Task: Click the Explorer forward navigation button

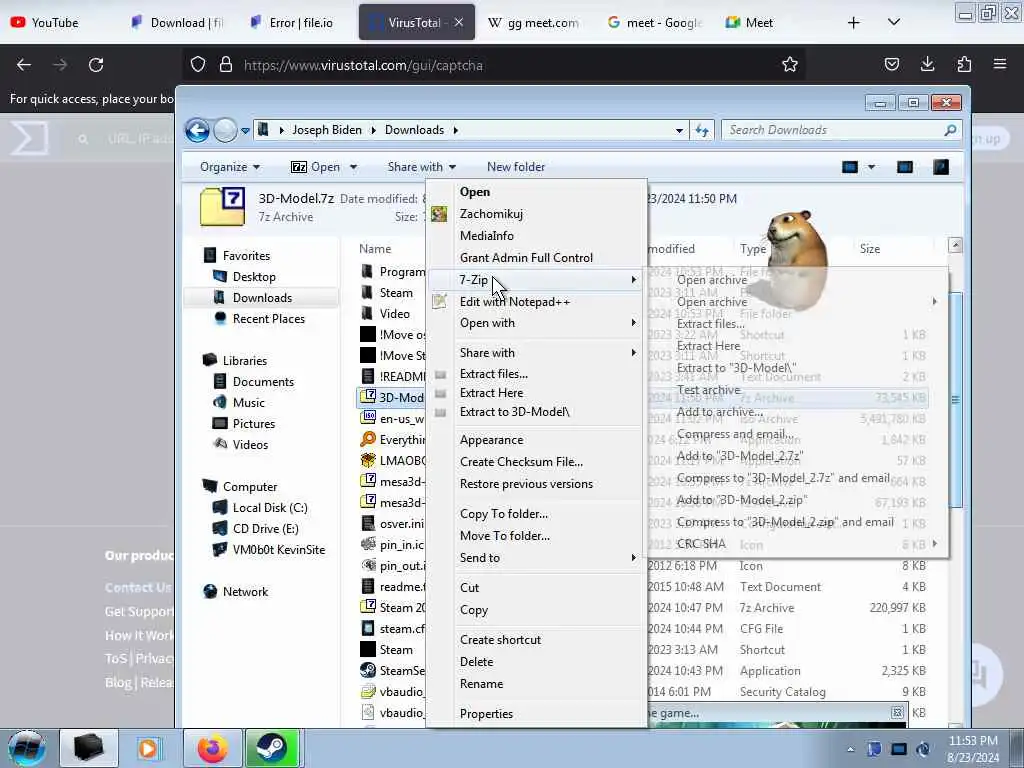Action: pyautogui.click(x=225, y=130)
